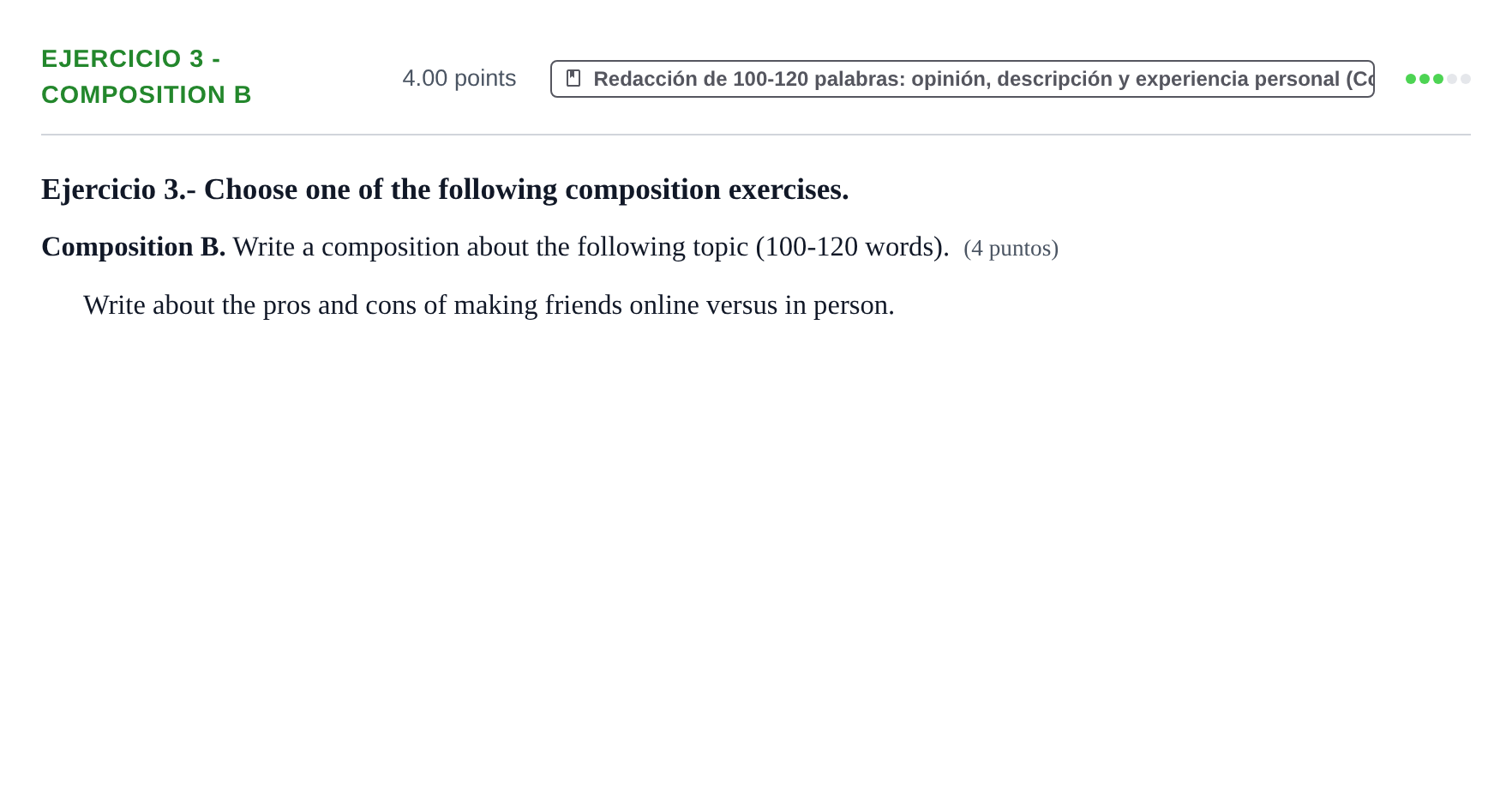Open the Redacción de 100-120 palabras tag

click(x=962, y=79)
